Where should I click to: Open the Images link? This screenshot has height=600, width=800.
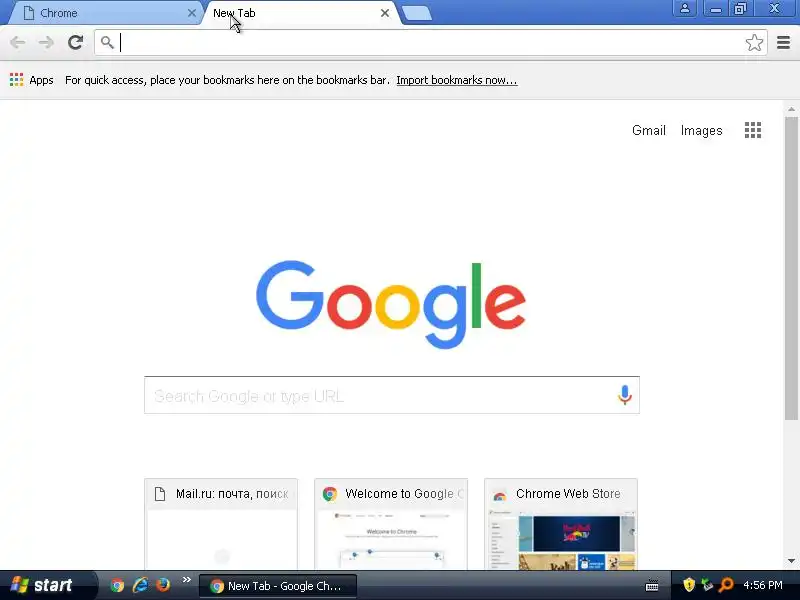pos(702,131)
